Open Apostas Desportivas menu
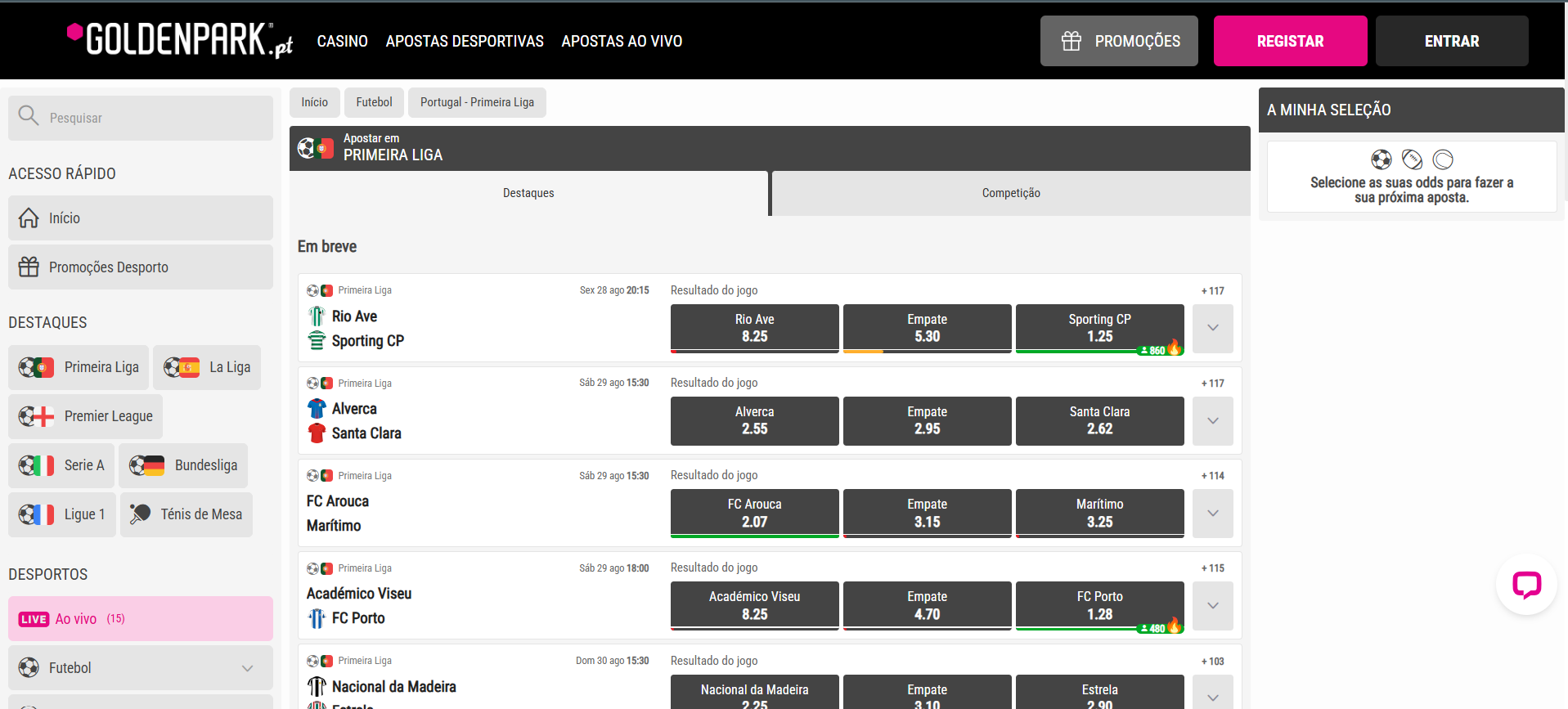 (465, 41)
